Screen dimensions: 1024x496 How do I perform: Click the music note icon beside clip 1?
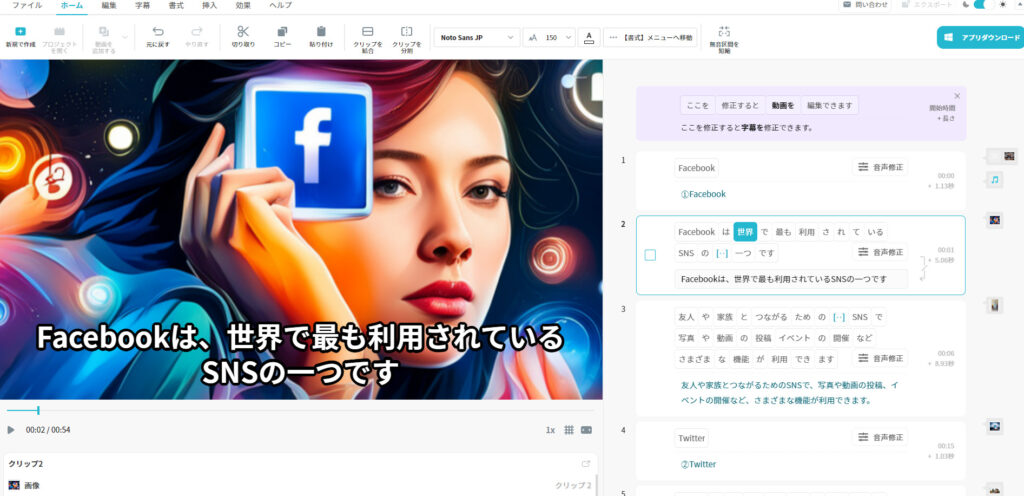(994, 179)
